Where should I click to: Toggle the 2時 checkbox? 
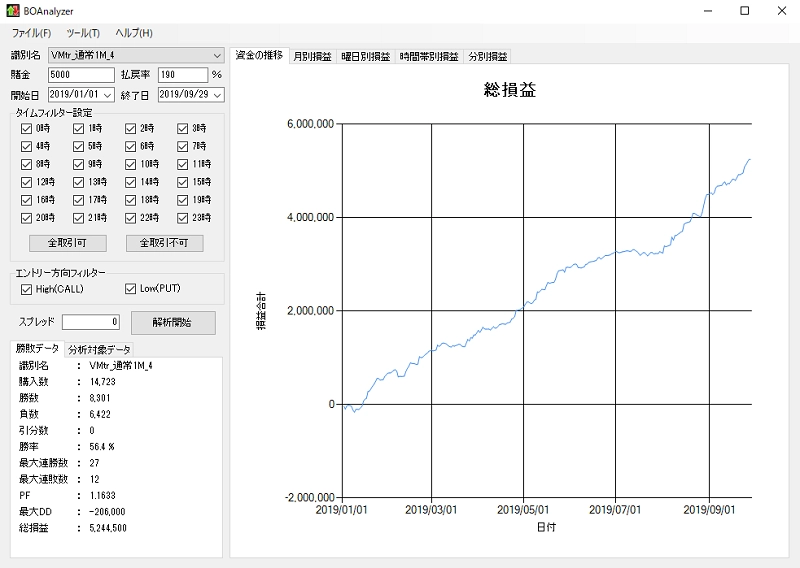pyautogui.click(x=131, y=129)
